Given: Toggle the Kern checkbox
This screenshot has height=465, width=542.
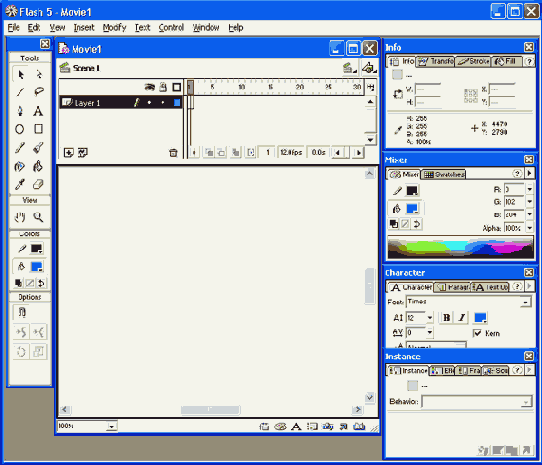Looking at the screenshot, I should pyautogui.click(x=477, y=333).
